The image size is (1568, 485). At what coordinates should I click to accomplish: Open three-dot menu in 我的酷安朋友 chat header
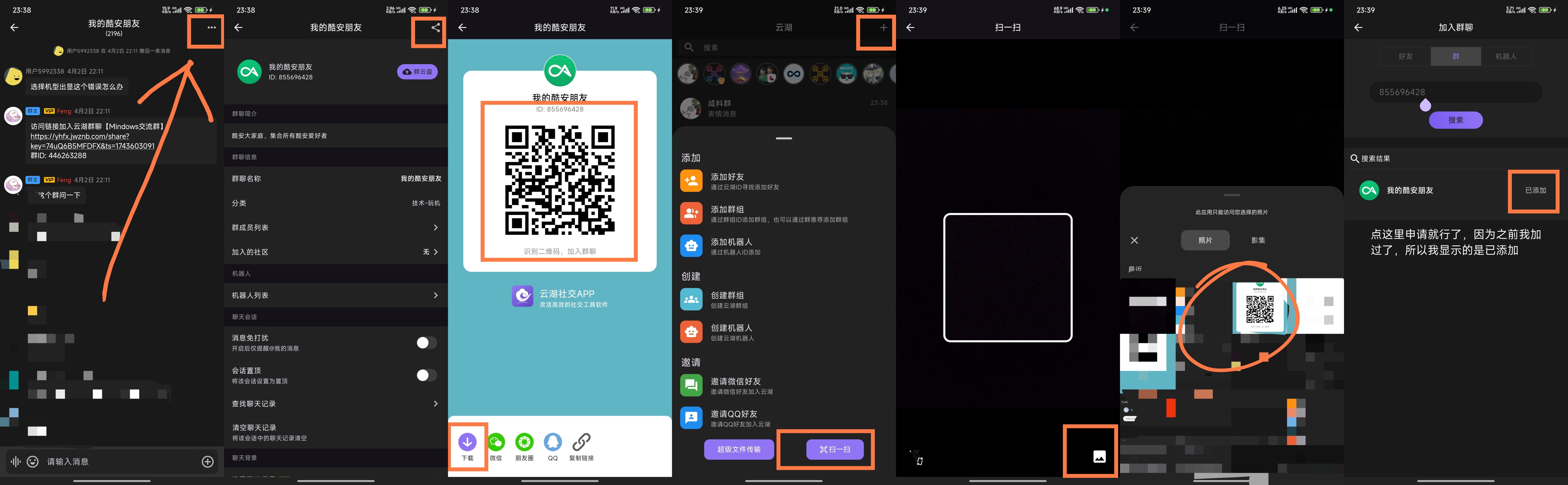pyautogui.click(x=211, y=27)
